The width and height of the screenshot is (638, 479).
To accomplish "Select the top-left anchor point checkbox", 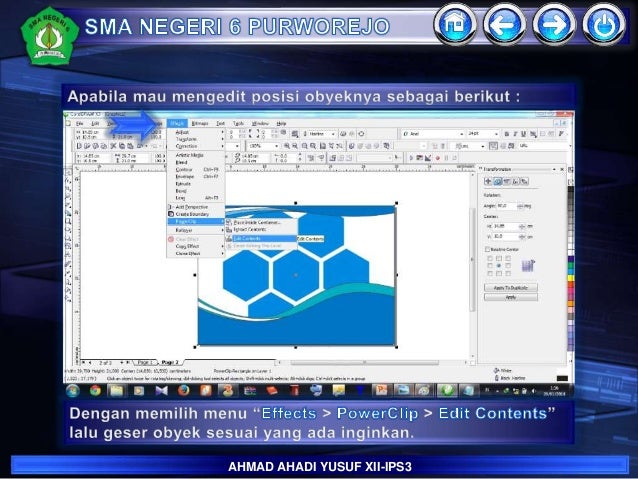I will (490, 258).
